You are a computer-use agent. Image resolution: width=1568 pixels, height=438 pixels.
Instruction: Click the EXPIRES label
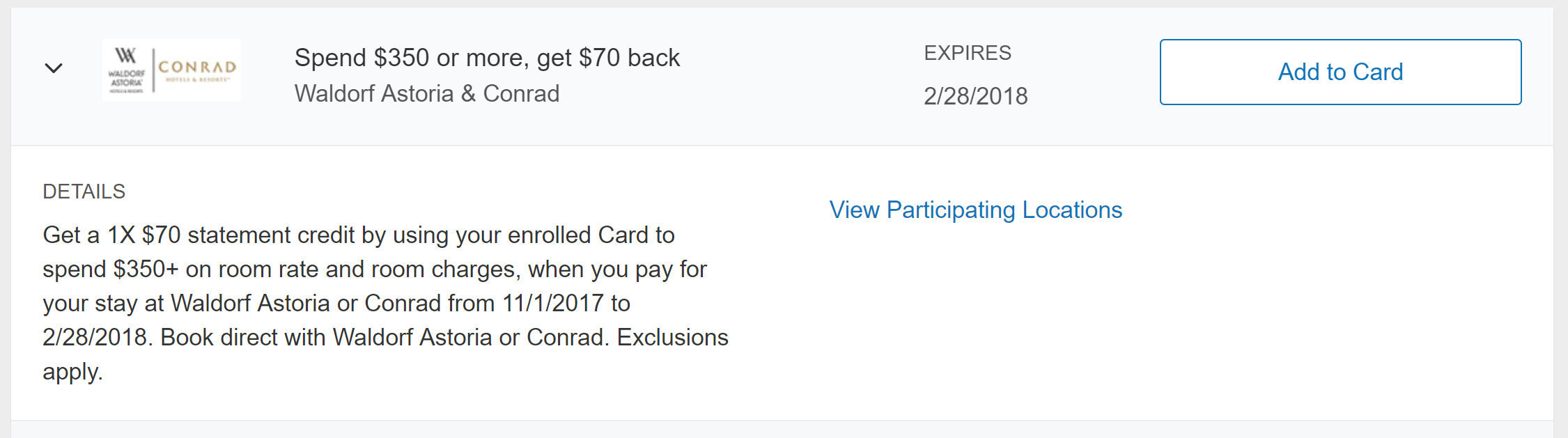tap(967, 53)
